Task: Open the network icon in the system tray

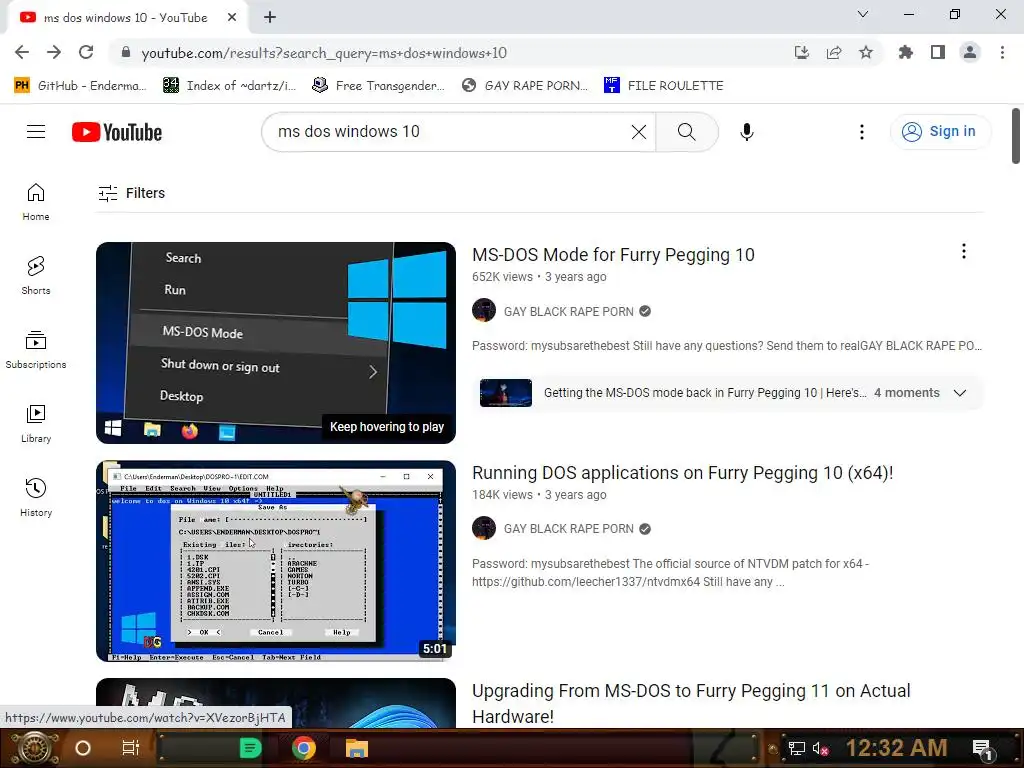Action: (797, 748)
